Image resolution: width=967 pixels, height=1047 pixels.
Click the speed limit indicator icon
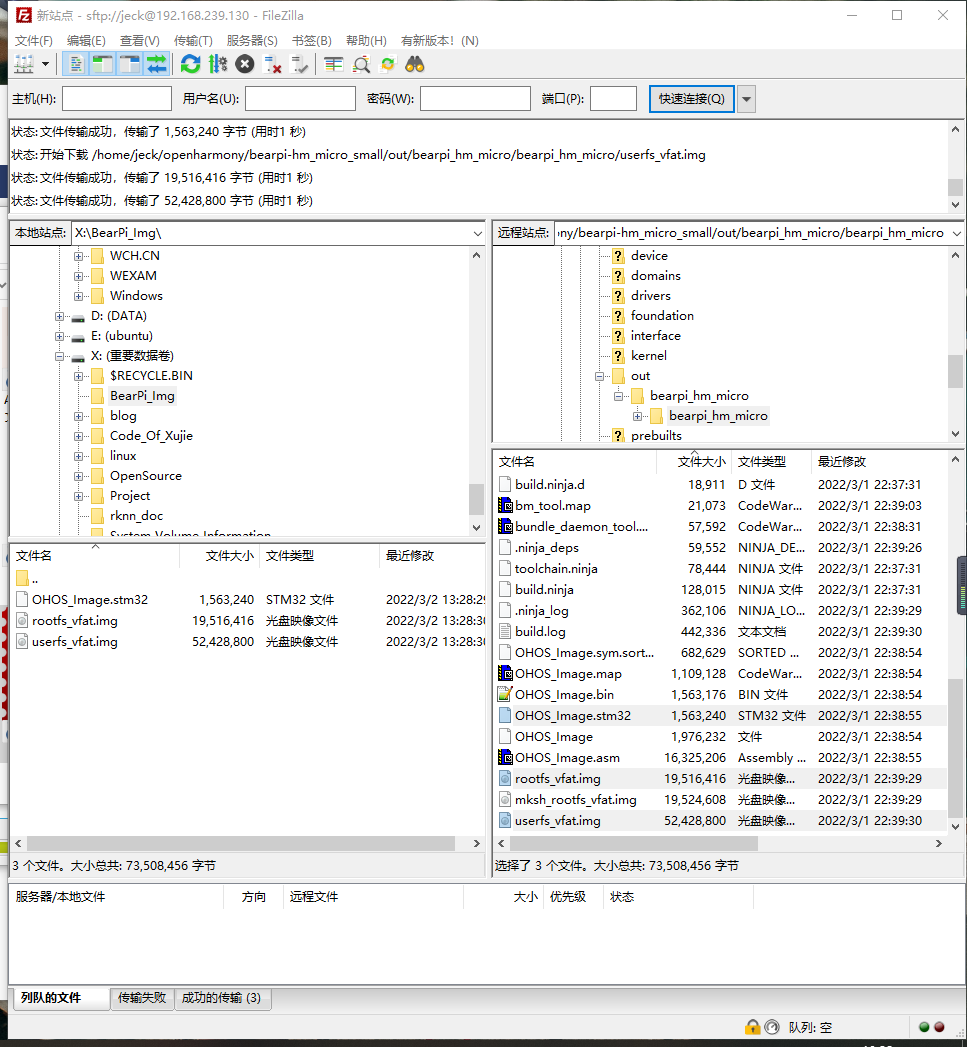point(772,1027)
